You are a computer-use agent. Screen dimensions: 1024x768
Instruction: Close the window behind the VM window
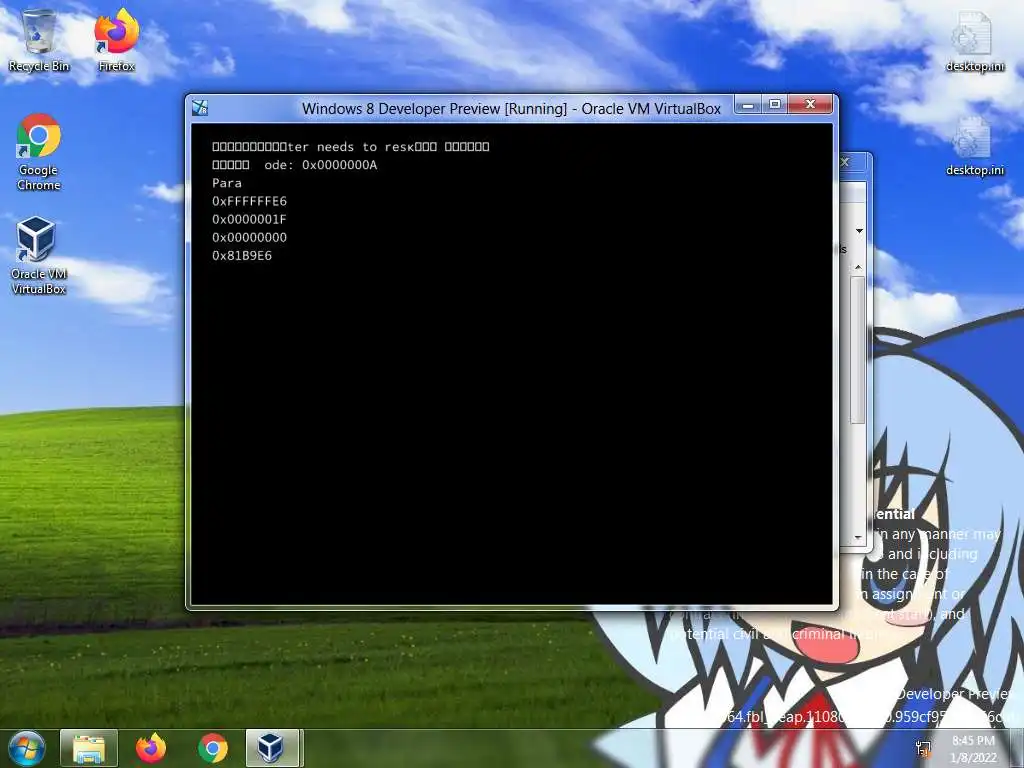pyautogui.click(x=845, y=161)
